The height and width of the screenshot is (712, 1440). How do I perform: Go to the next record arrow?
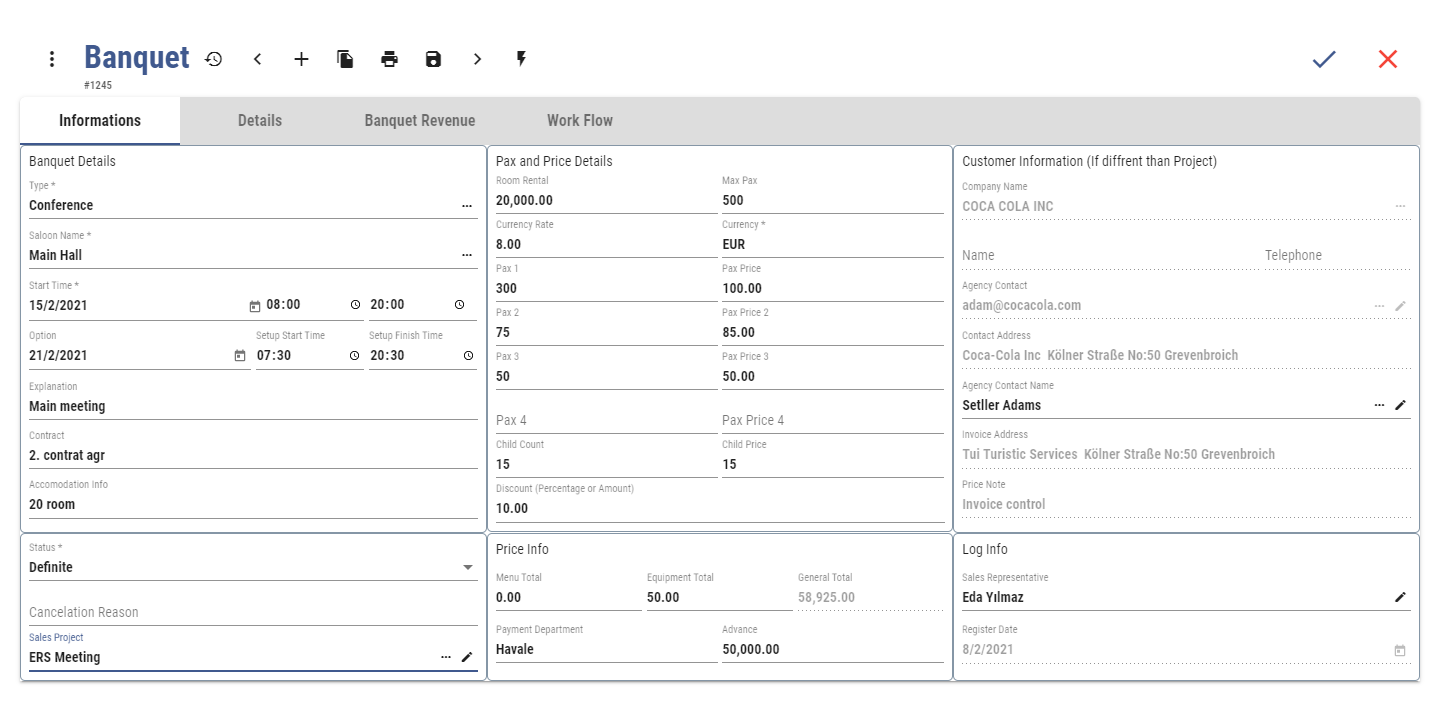[477, 59]
